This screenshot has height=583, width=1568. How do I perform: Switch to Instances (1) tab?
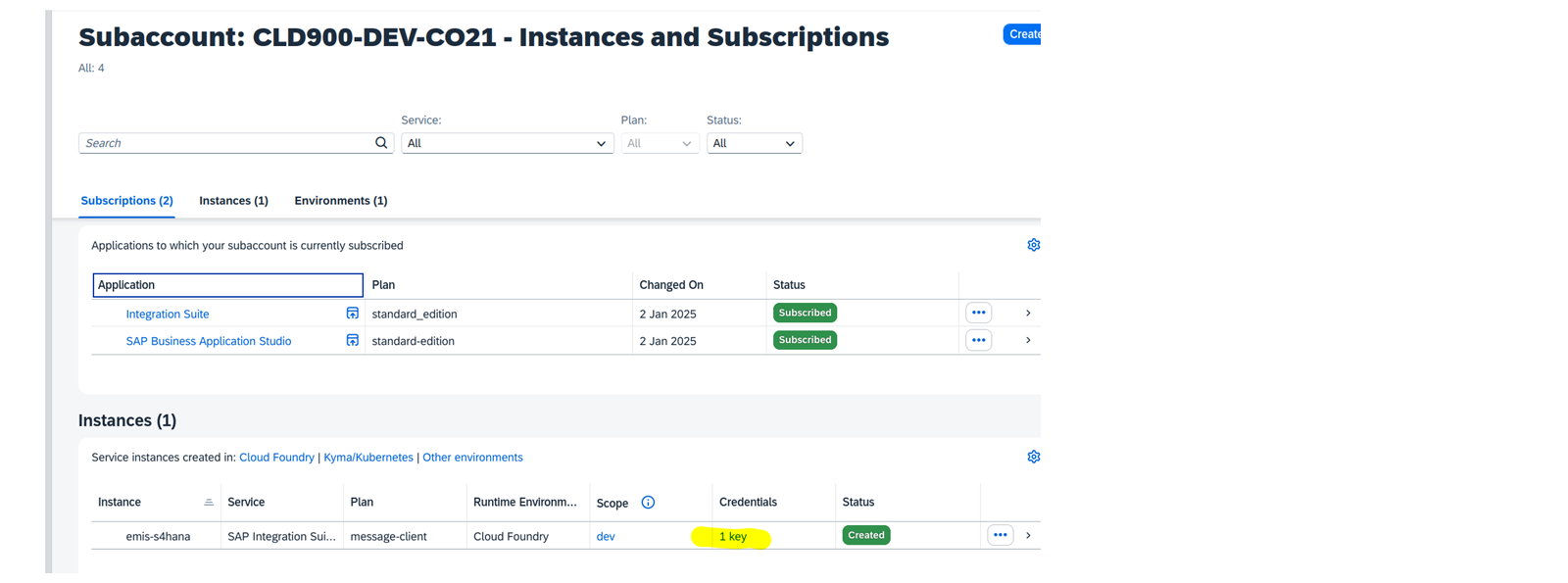pyautogui.click(x=233, y=201)
